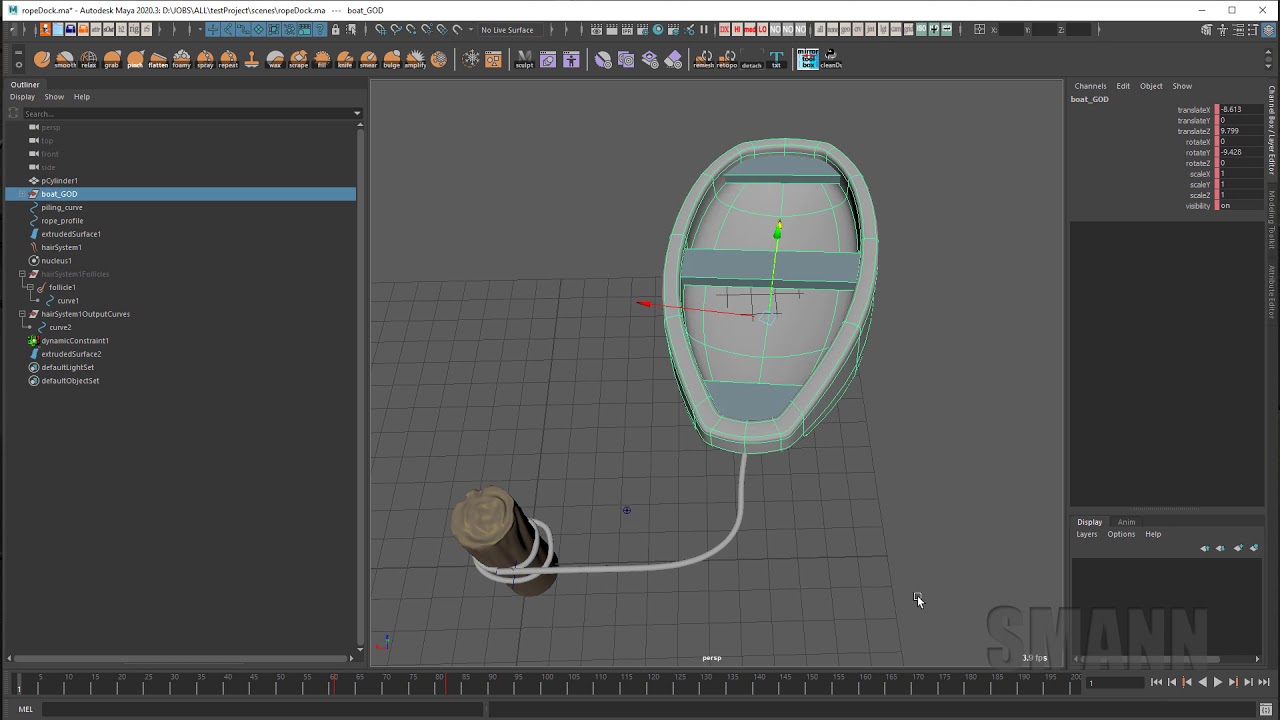Select the flatten sculpt tool
Viewport: 1280px width, 720px height.
(x=158, y=59)
